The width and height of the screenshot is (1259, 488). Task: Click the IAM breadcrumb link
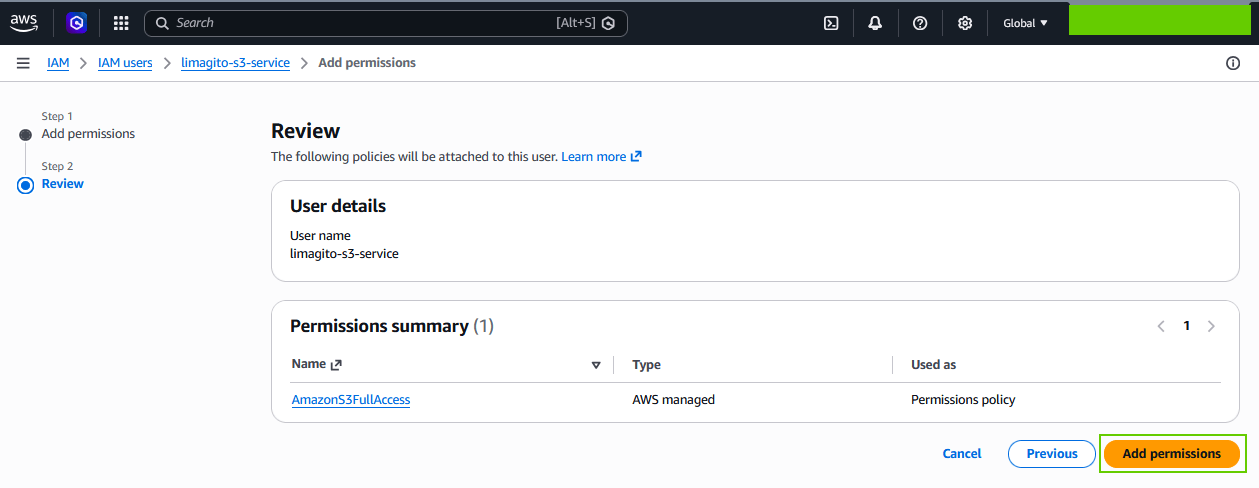(58, 63)
